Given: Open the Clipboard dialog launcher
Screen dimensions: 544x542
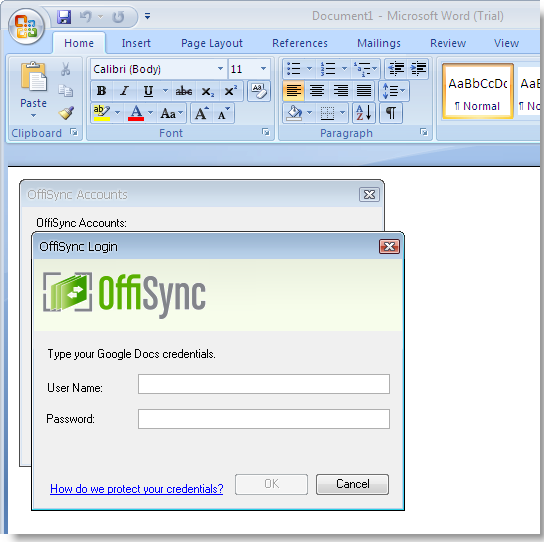Looking at the screenshot, I should [x=74, y=132].
